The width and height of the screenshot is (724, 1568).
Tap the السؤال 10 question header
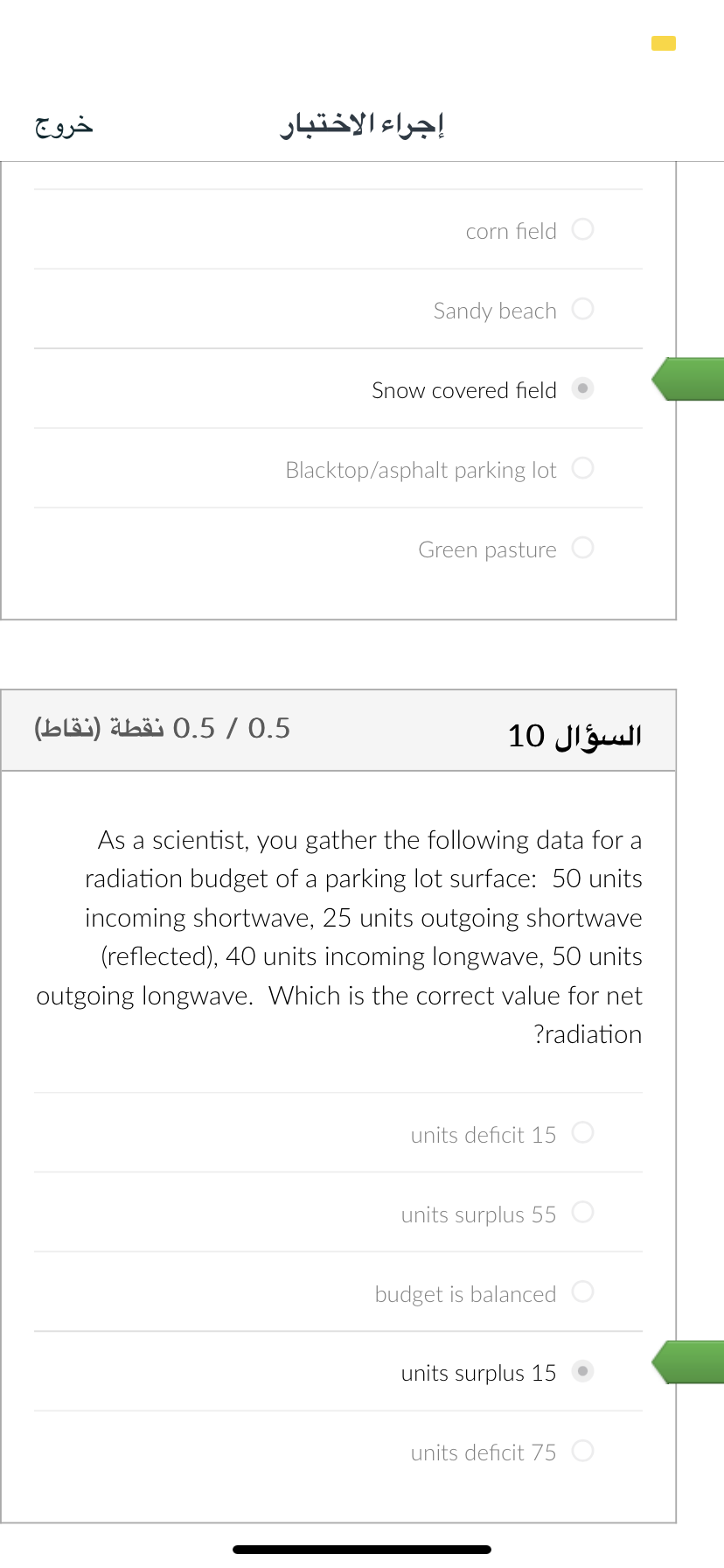[x=574, y=735]
